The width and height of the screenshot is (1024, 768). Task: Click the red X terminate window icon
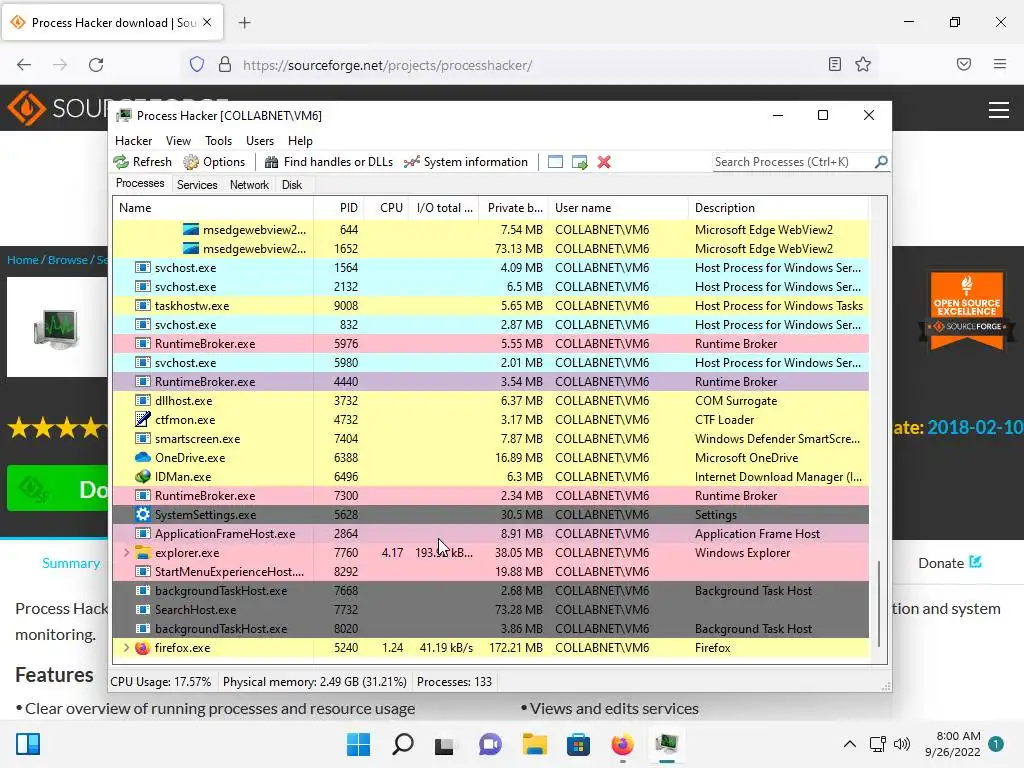(604, 162)
